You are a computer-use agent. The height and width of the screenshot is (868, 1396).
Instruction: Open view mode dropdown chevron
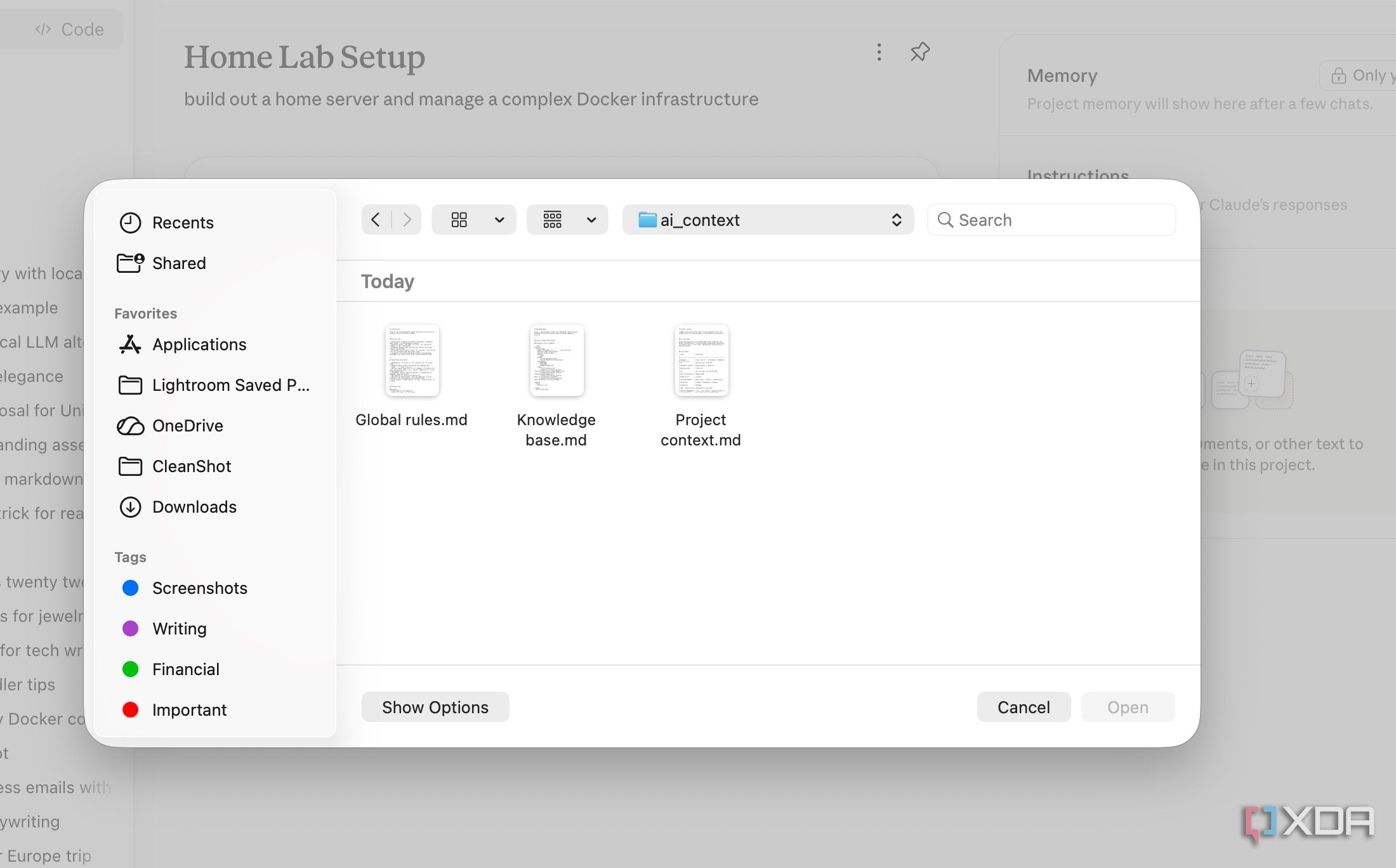point(499,220)
